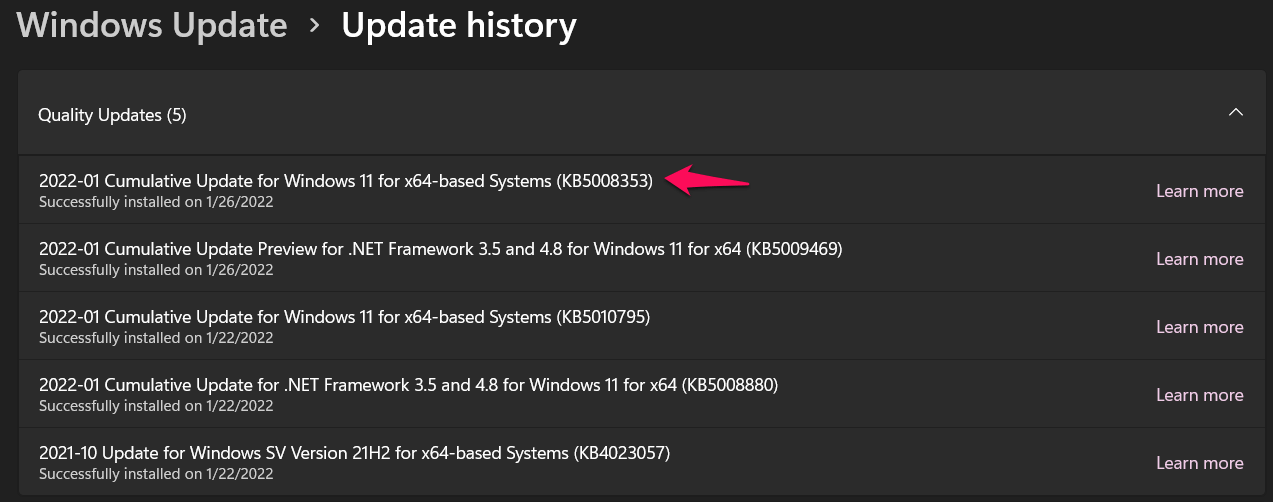Select the .NET Framework KB5008880 entry title
This screenshot has height=502, width=1273.
click(408, 385)
